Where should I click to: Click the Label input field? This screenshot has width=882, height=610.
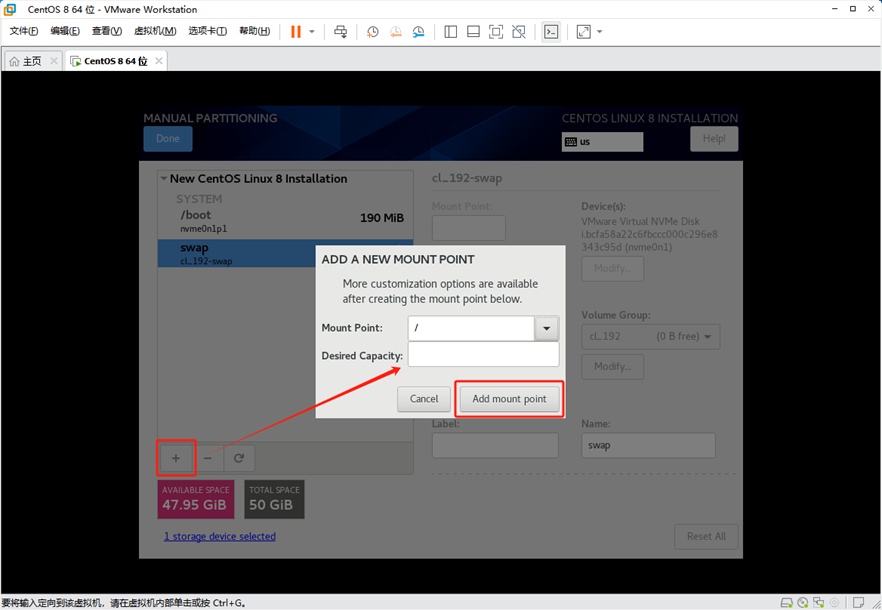pos(495,445)
